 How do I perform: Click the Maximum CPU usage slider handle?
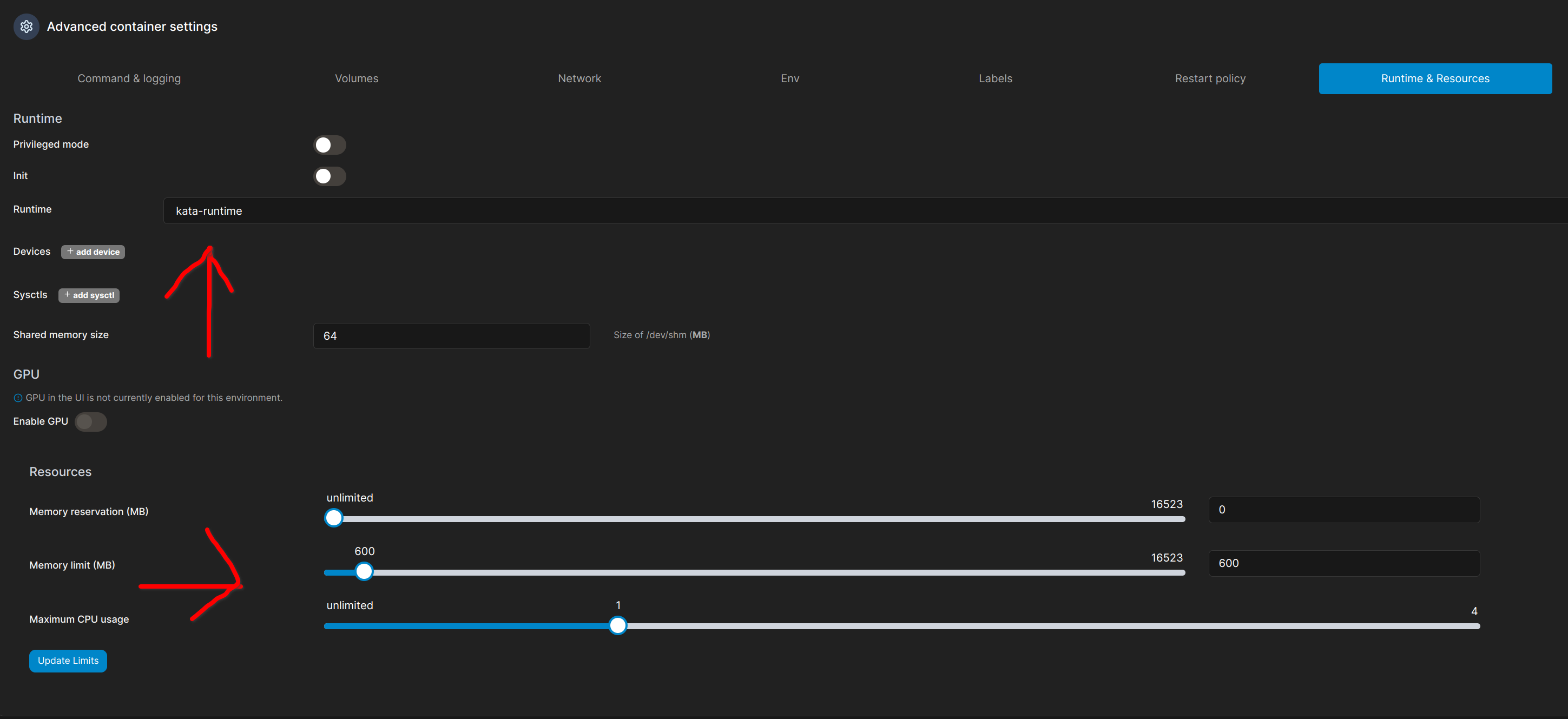point(617,626)
